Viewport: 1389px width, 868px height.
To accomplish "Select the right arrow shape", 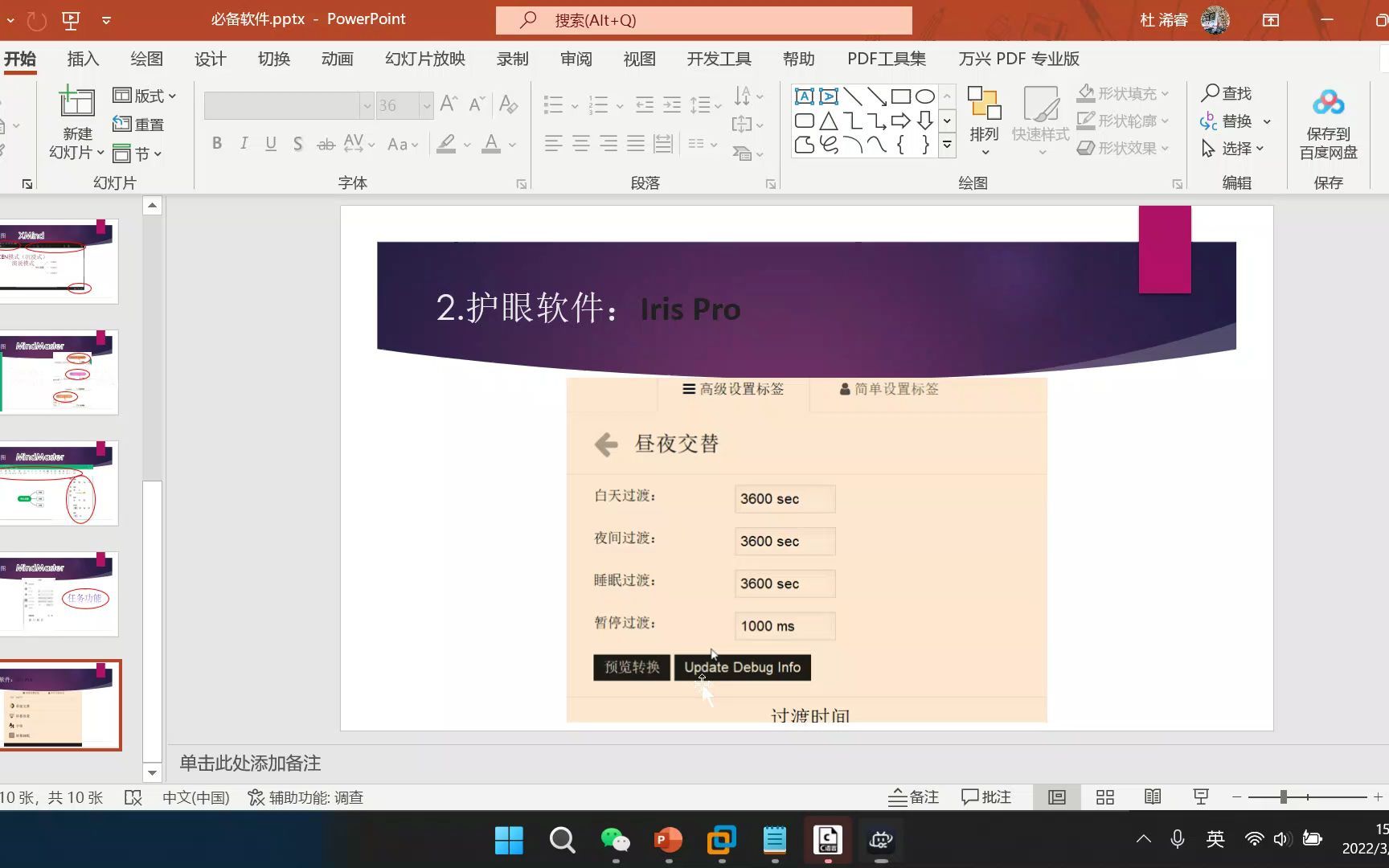I will pos(901,121).
